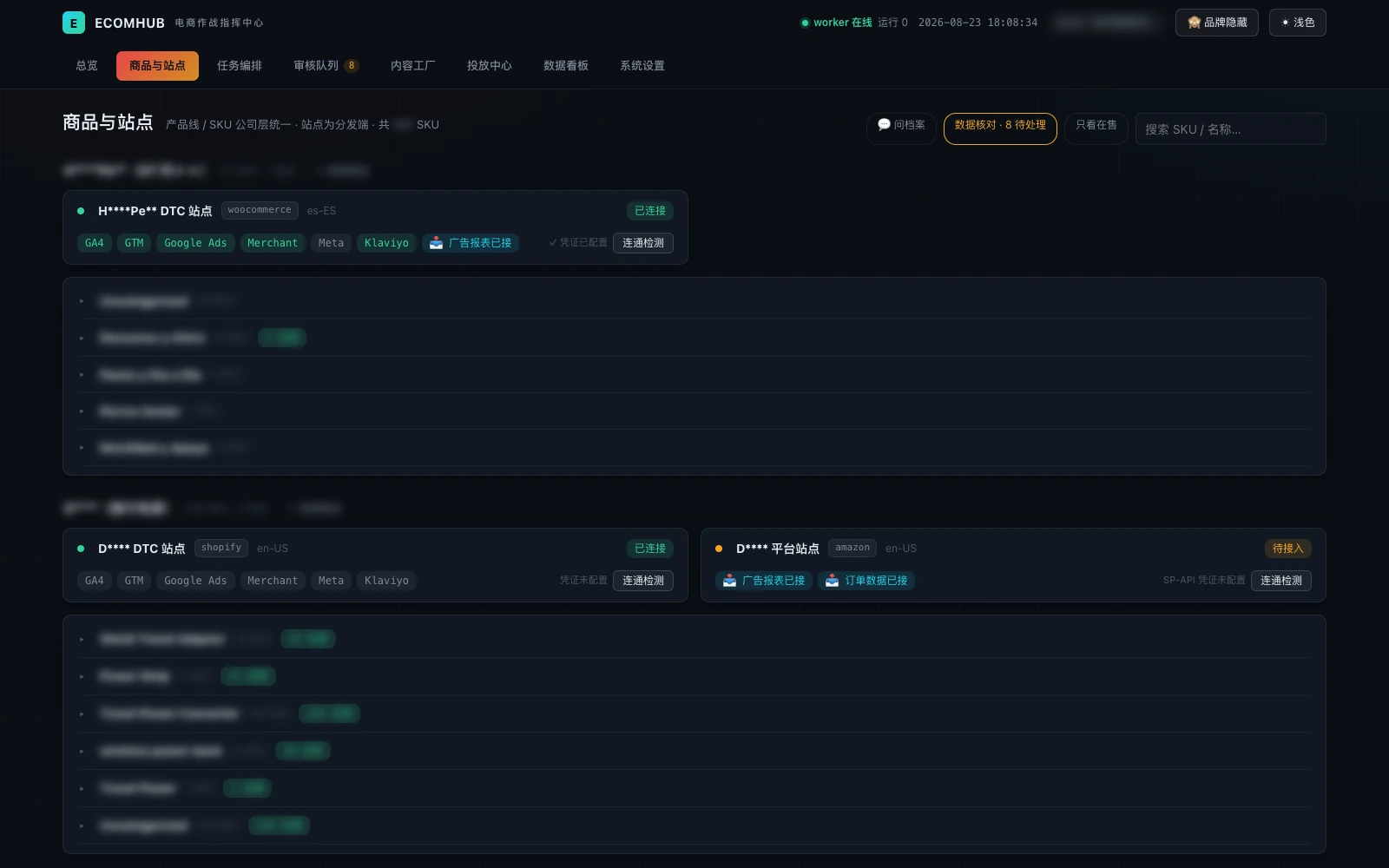This screenshot has height=868, width=1389.
Task: Go to 数据看板 tab
Action: (x=566, y=66)
